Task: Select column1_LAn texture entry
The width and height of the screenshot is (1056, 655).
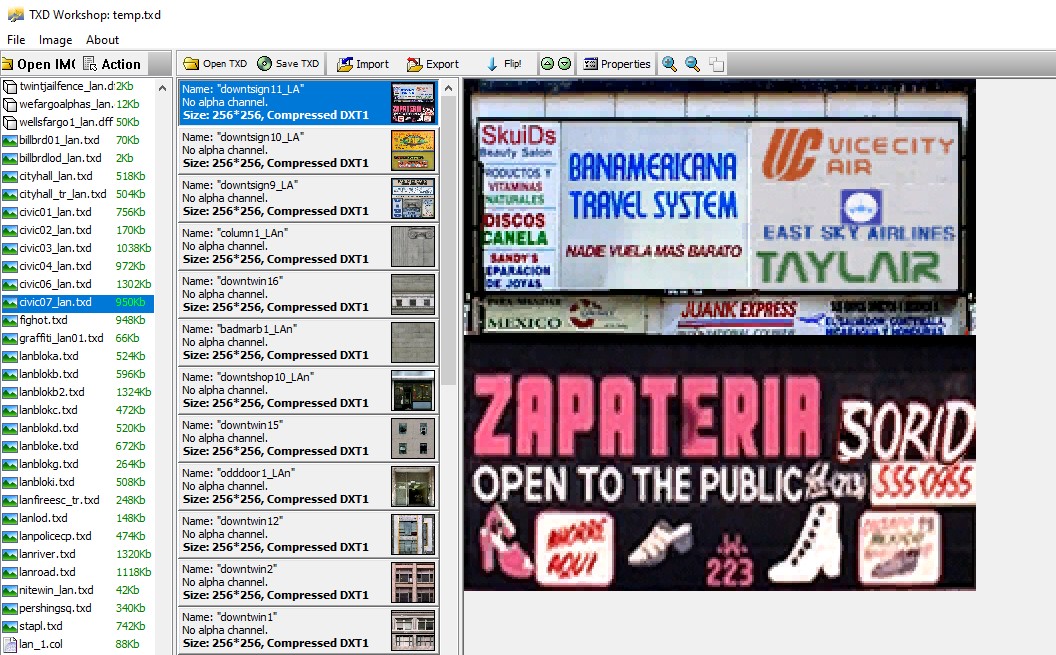Action: click(308, 246)
